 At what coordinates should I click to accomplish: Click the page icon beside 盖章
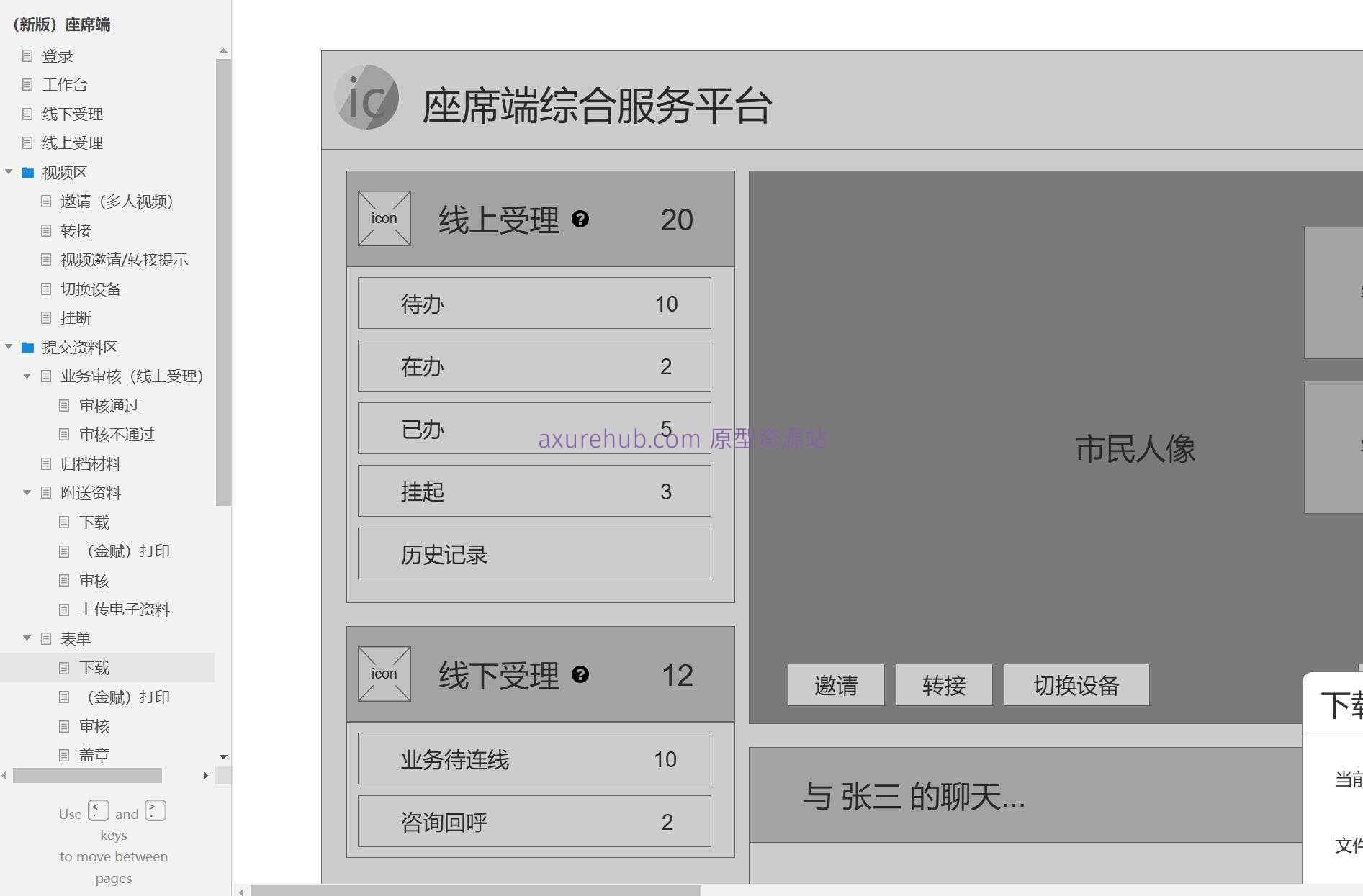pos(64,754)
